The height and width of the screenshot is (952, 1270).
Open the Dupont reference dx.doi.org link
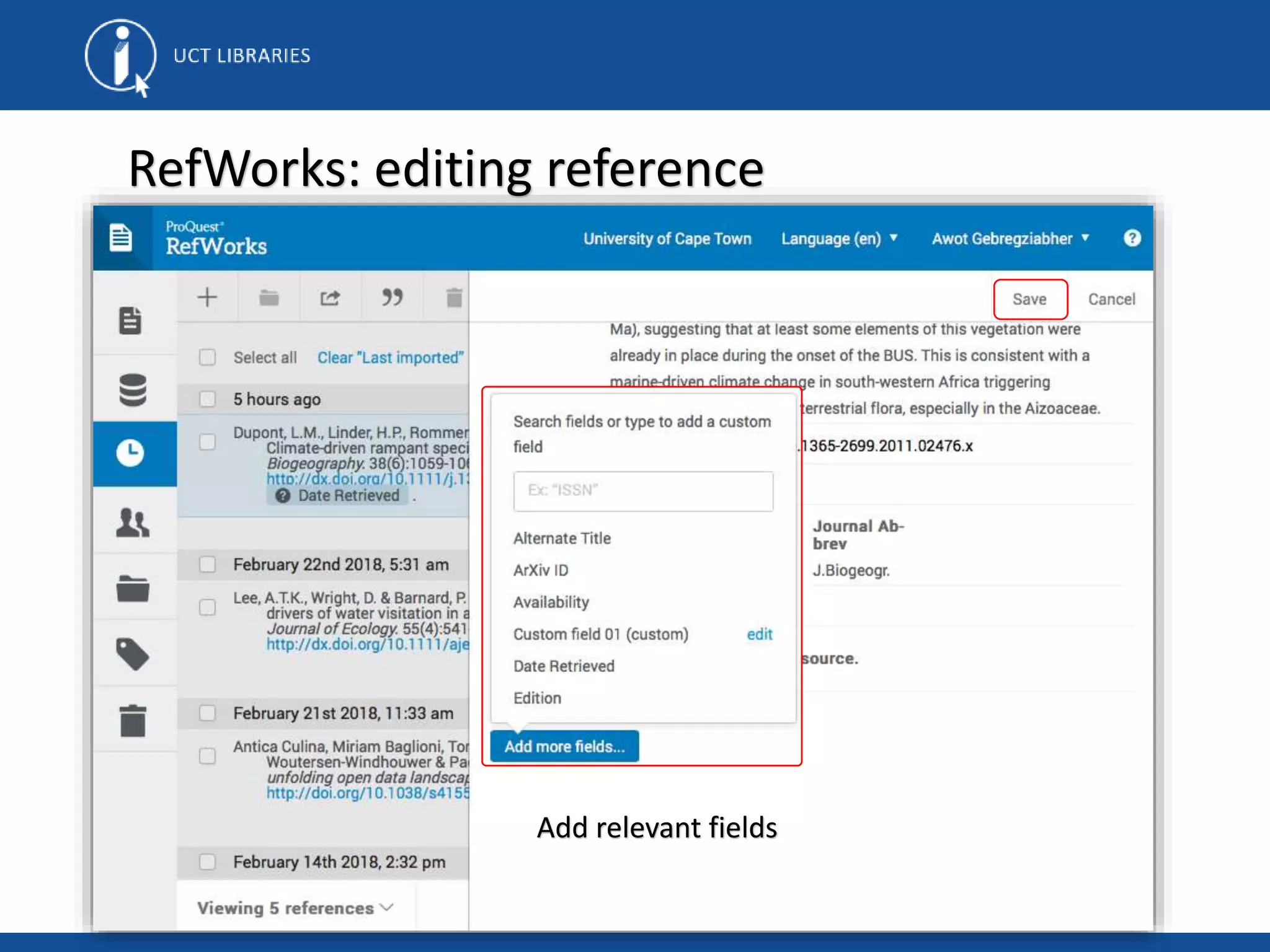pyautogui.click(x=368, y=479)
